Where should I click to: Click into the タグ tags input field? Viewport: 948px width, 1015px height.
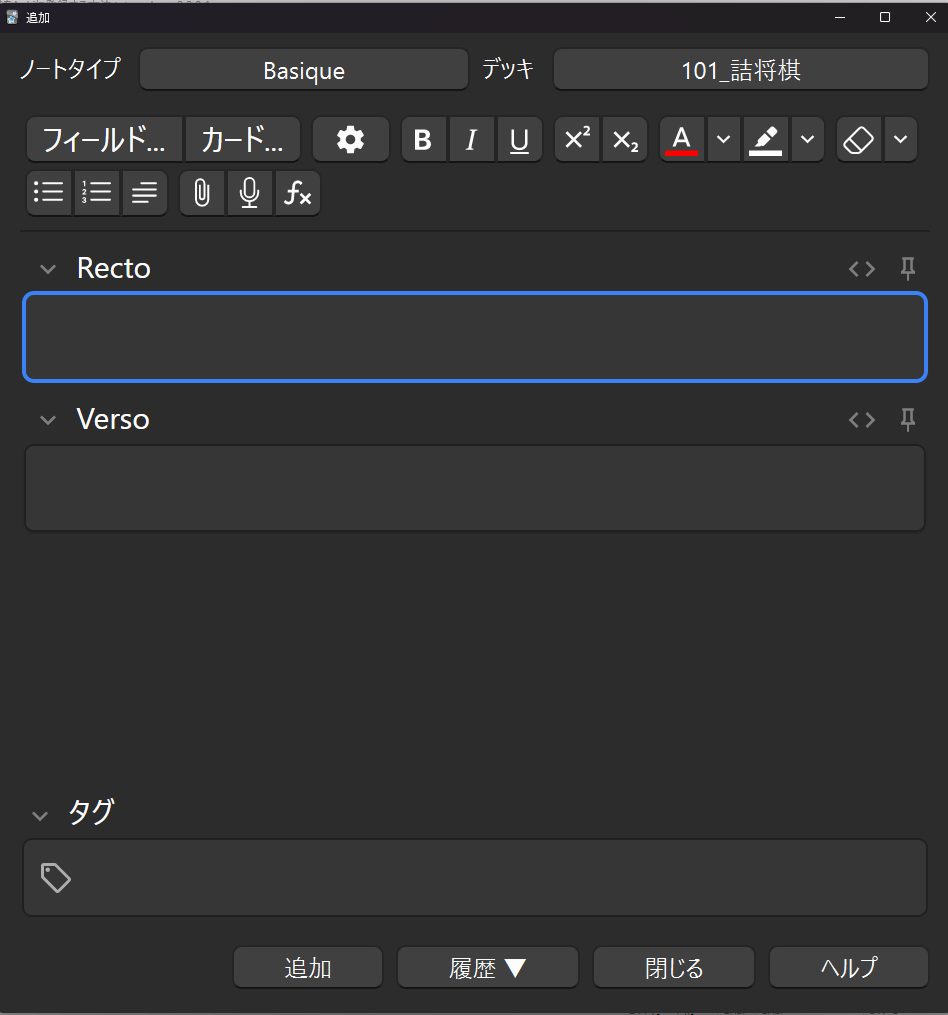point(490,878)
